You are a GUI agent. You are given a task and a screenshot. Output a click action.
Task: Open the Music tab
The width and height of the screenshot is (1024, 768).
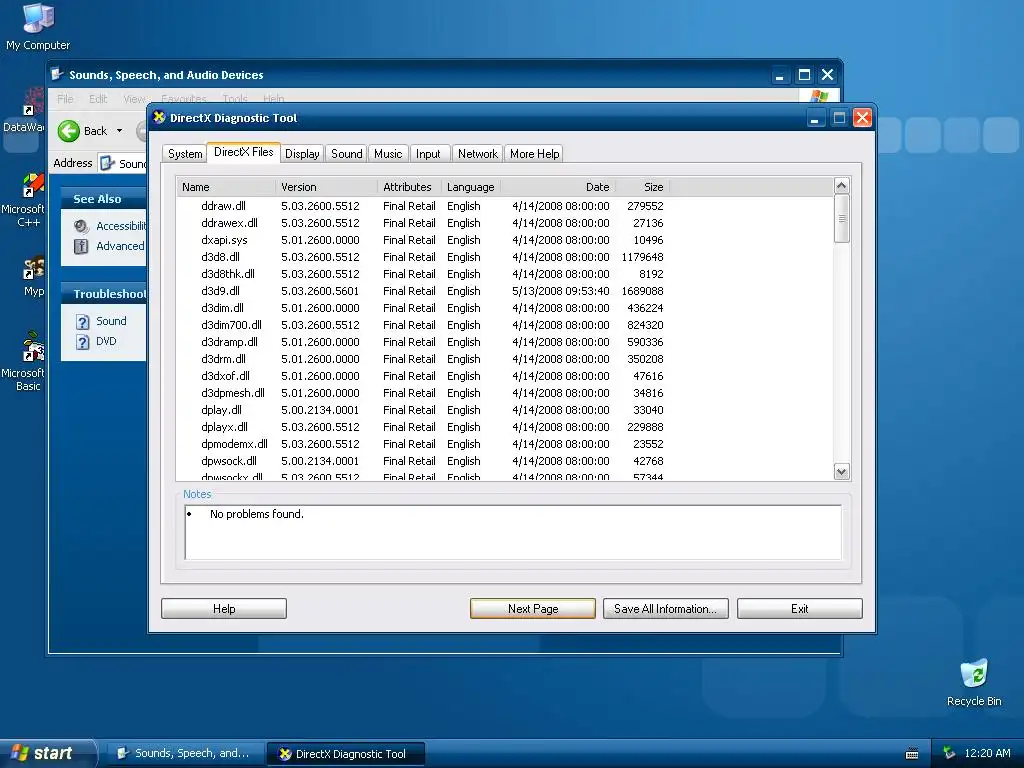coord(388,154)
